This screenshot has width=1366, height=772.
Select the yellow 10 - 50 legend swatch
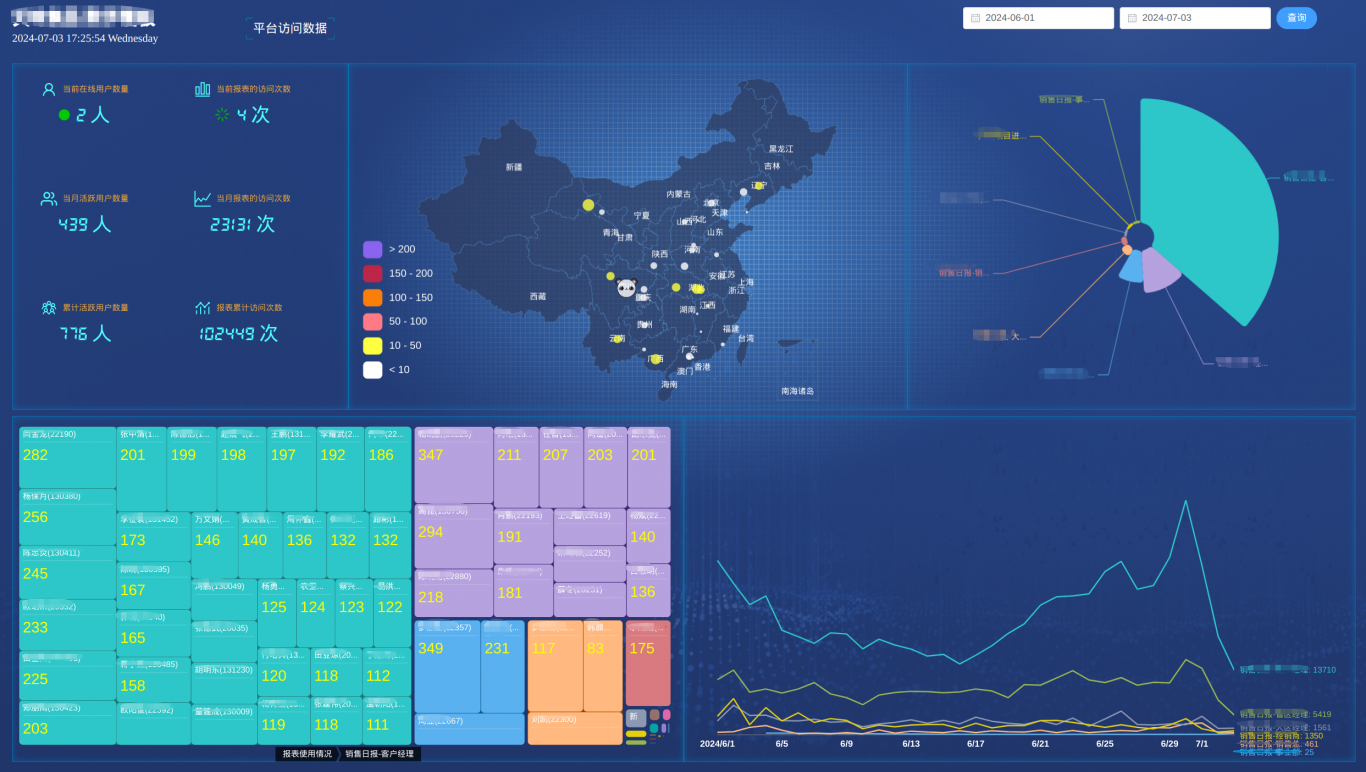pos(373,345)
